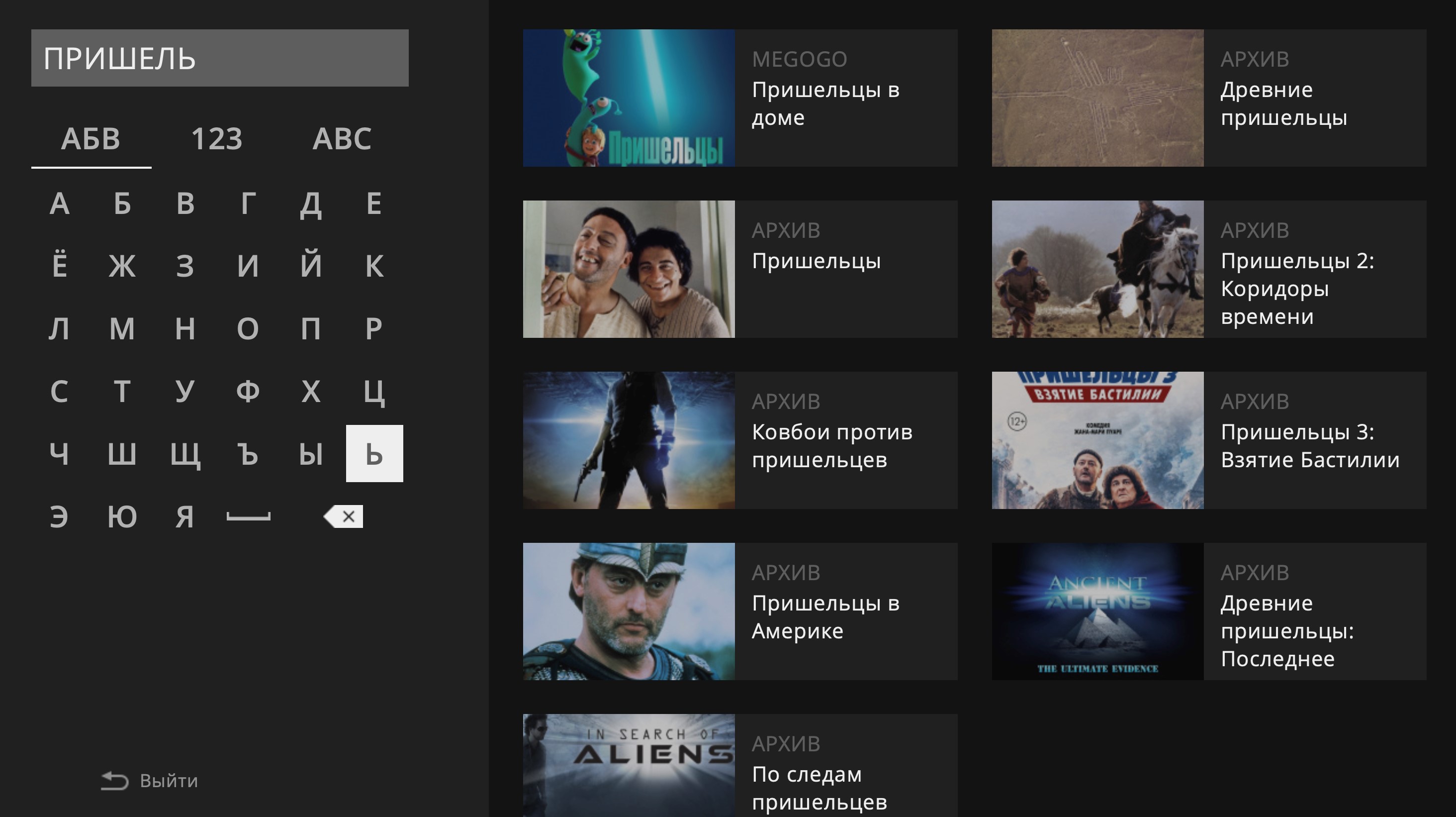1456x817 pixels.
Task: Open the 'Пришельцы 3: Взятие Бастилии' title
Action: (1310, 446)
